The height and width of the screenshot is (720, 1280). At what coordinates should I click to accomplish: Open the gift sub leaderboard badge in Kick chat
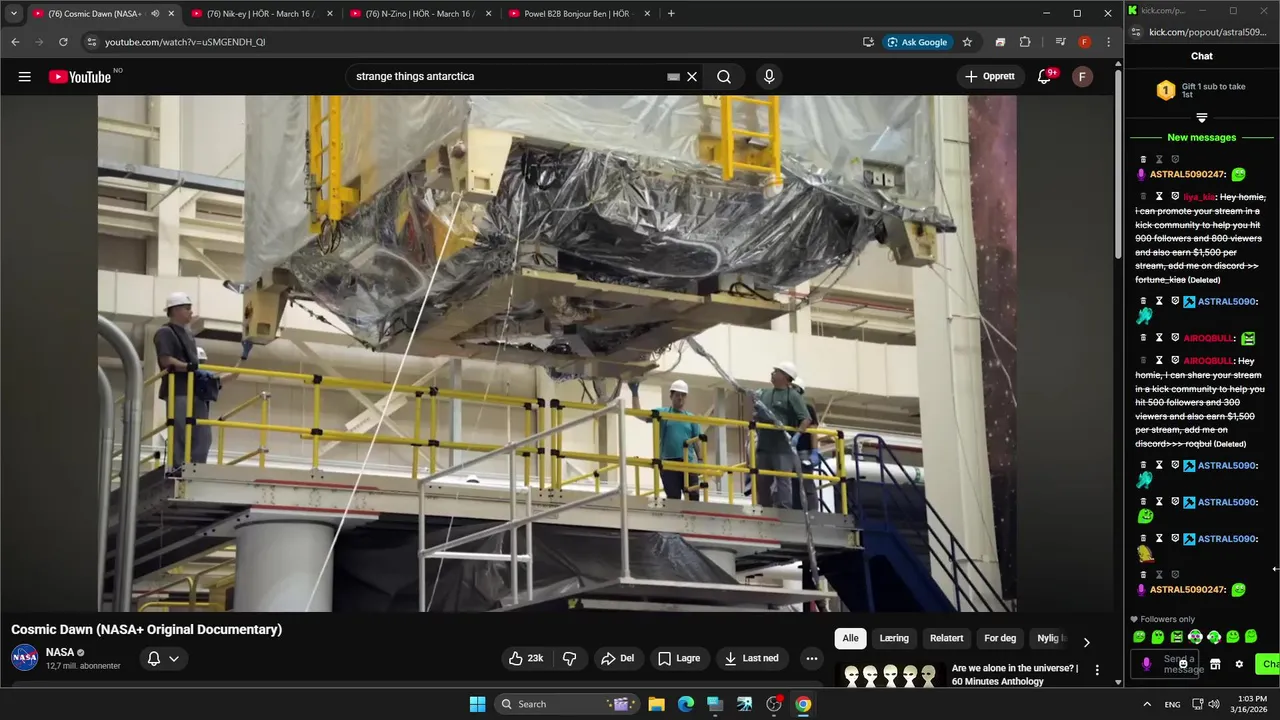pyautogui.click(x=1166, y=91)
